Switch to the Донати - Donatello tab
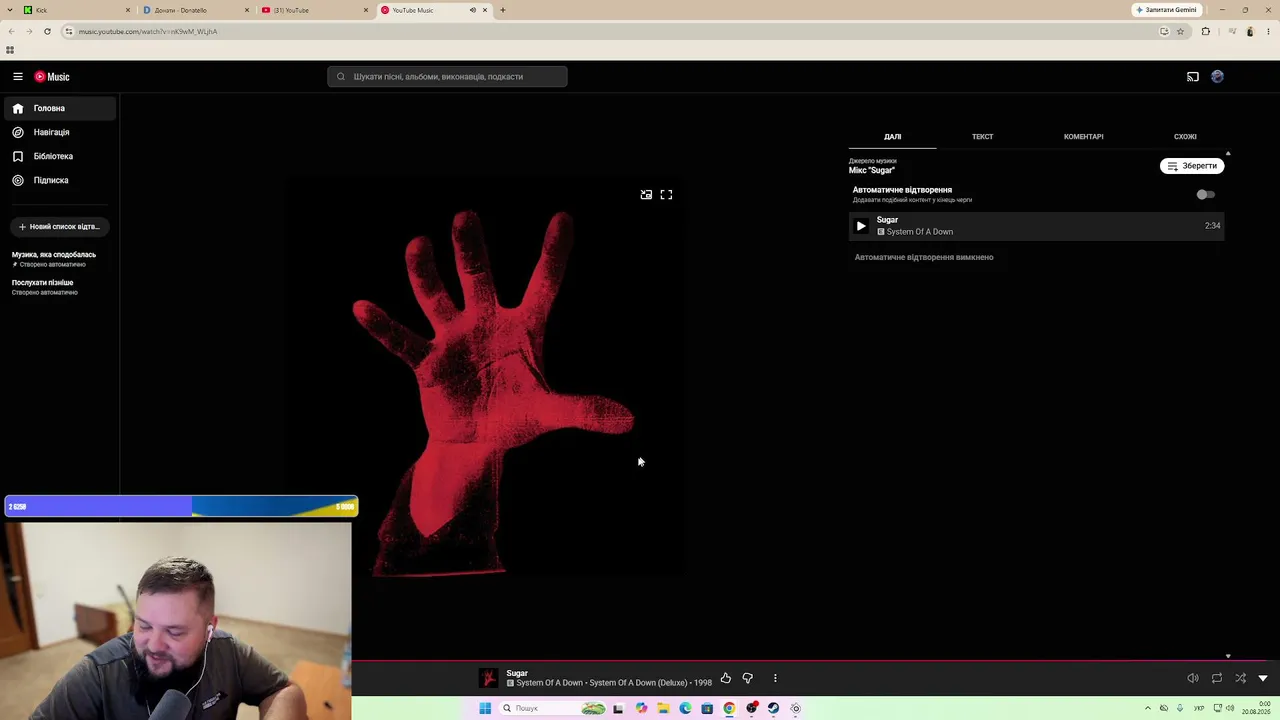 pos(195,10)
